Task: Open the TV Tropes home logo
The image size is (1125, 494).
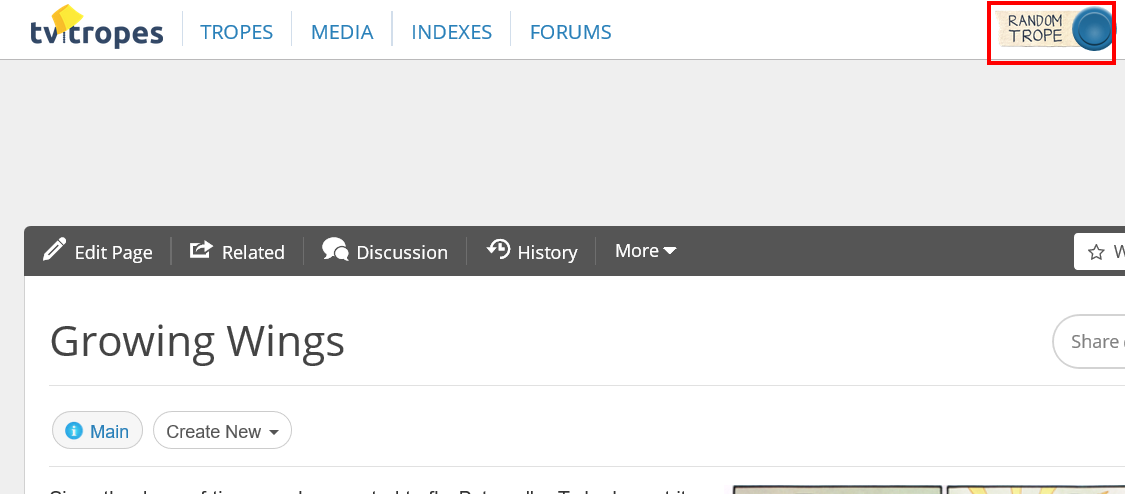Action: click(x=96, y=28)
